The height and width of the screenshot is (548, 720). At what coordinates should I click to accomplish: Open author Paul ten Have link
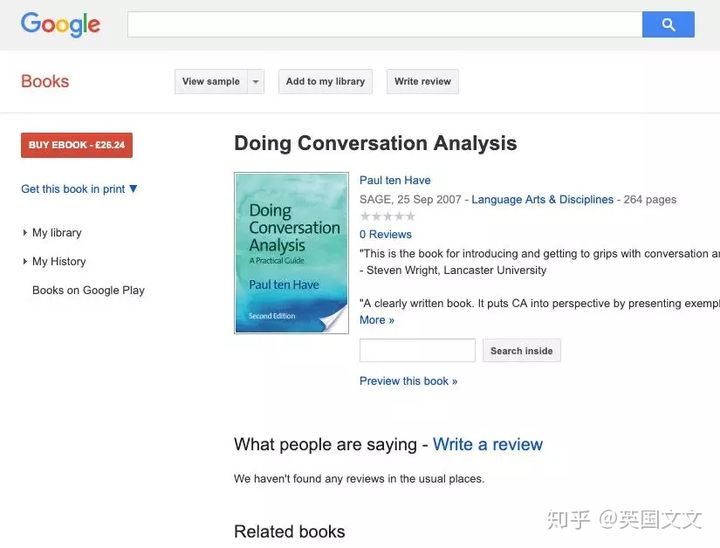point(395,180)
